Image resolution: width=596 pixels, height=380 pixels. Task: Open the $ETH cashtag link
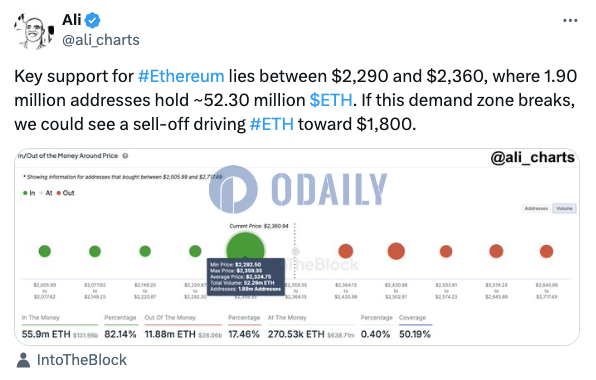click(331, 100)
